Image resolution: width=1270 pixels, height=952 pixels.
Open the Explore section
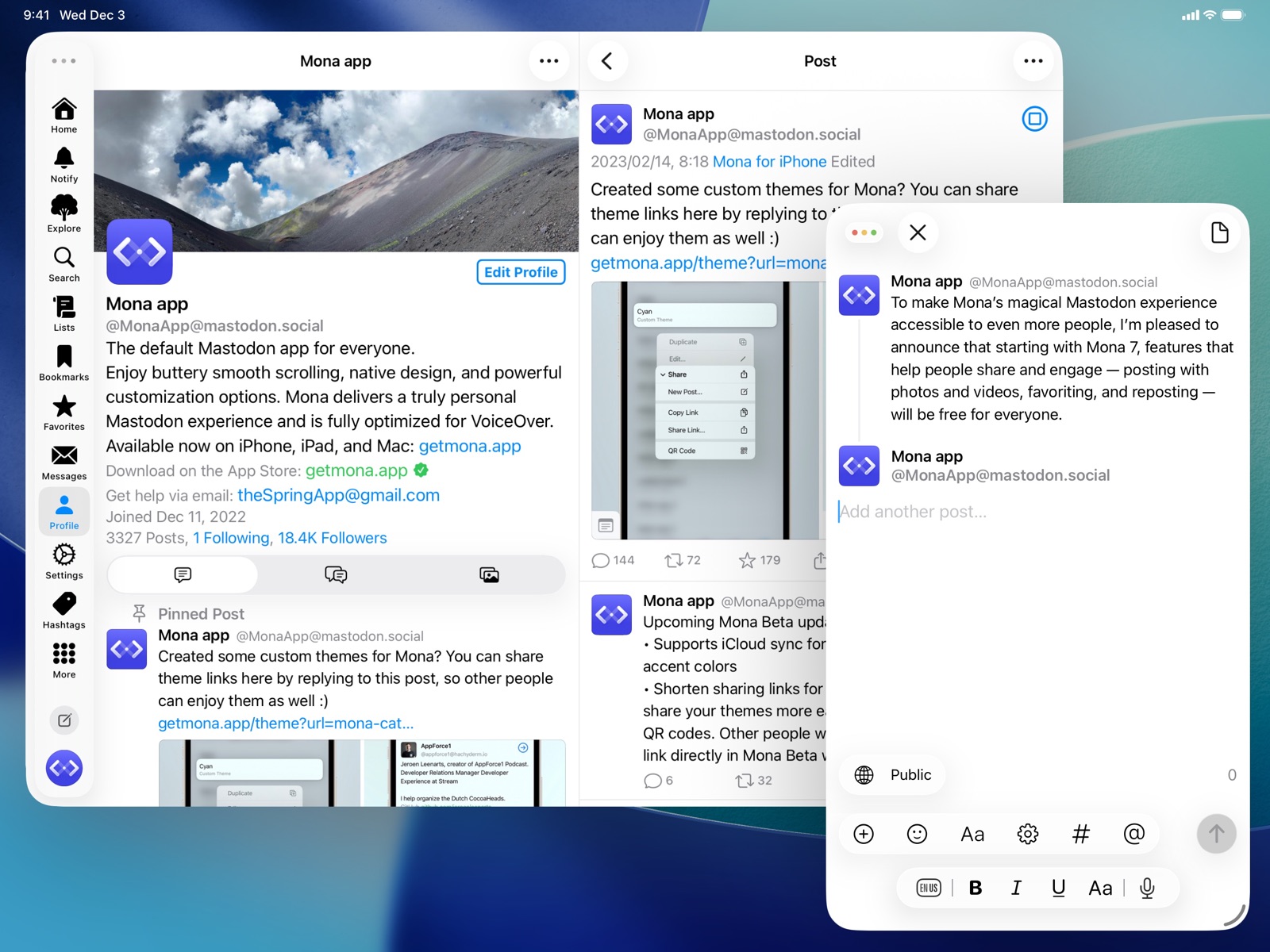(64, 215)
